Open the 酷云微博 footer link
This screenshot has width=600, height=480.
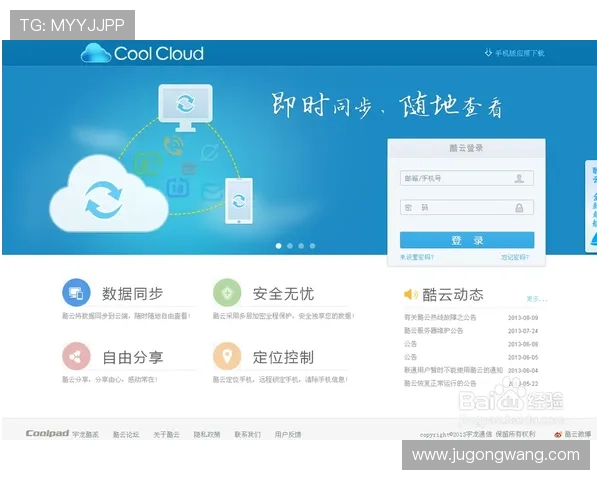[577, 434]
